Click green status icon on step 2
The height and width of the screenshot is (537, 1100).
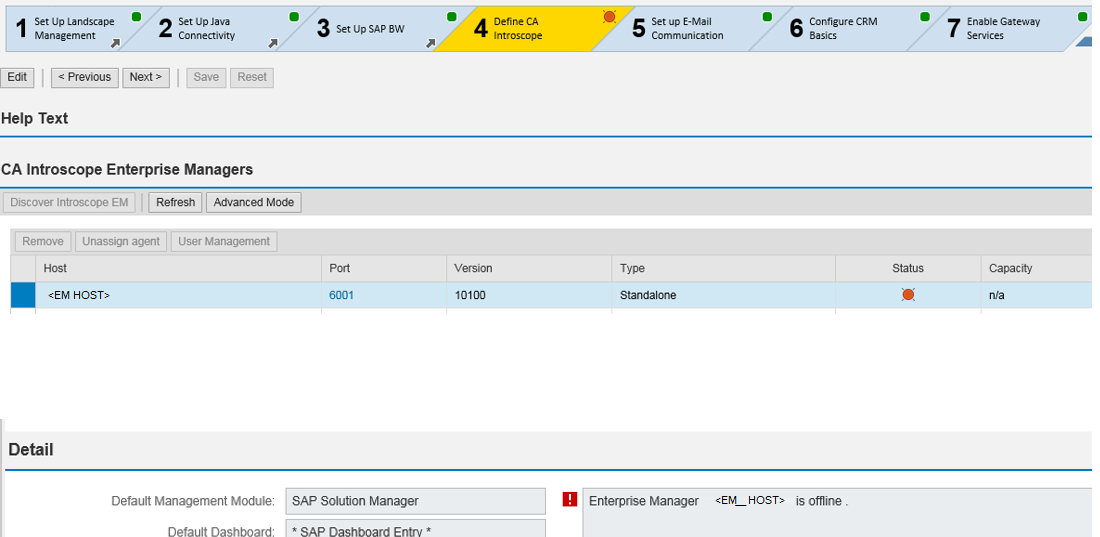tap(294, 16)
